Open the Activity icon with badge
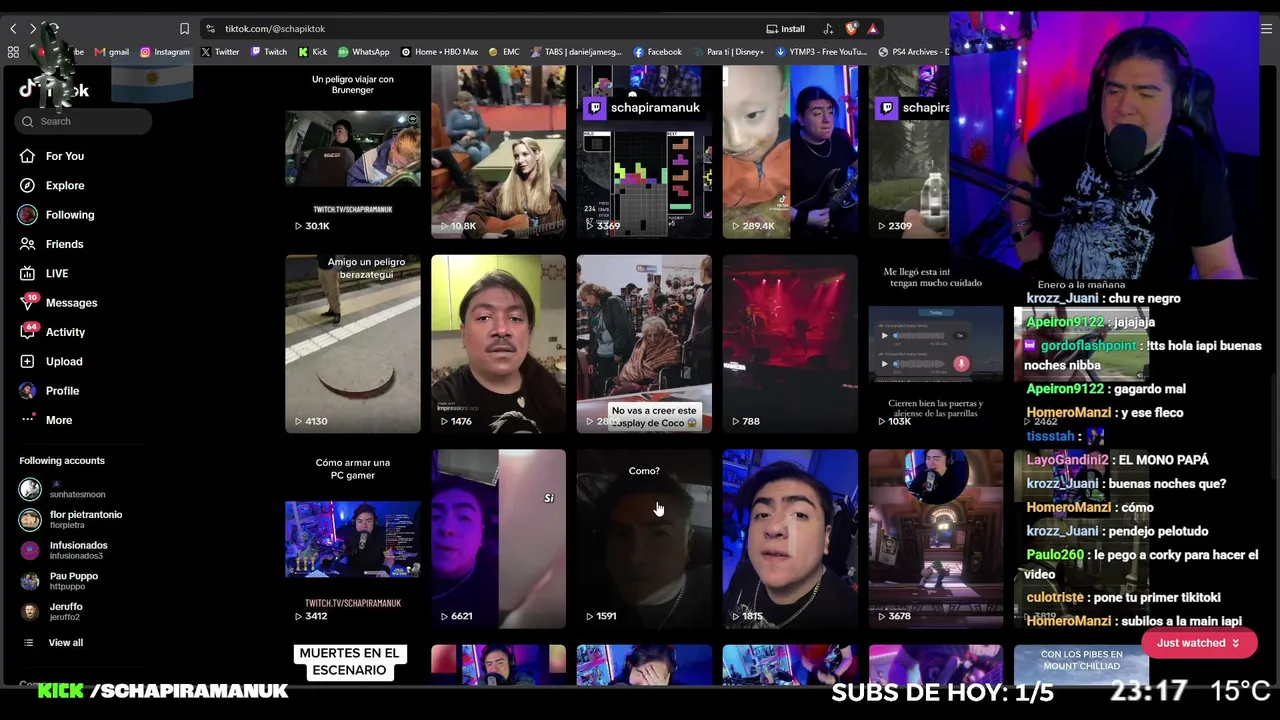 pyautogui.click(x=27, y=331)
